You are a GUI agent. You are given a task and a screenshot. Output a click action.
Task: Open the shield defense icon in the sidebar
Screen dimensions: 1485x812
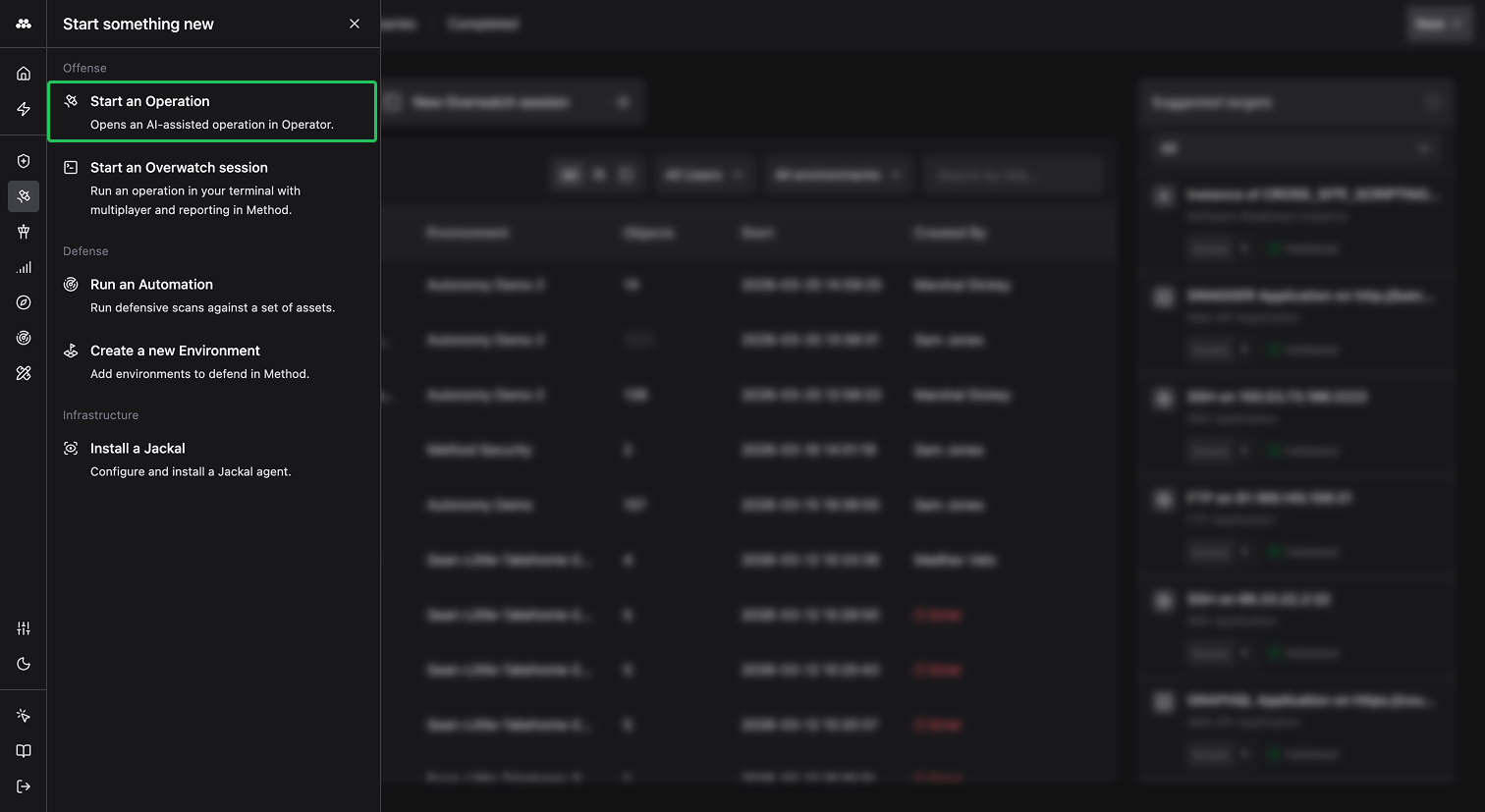[x=24, y=160]
